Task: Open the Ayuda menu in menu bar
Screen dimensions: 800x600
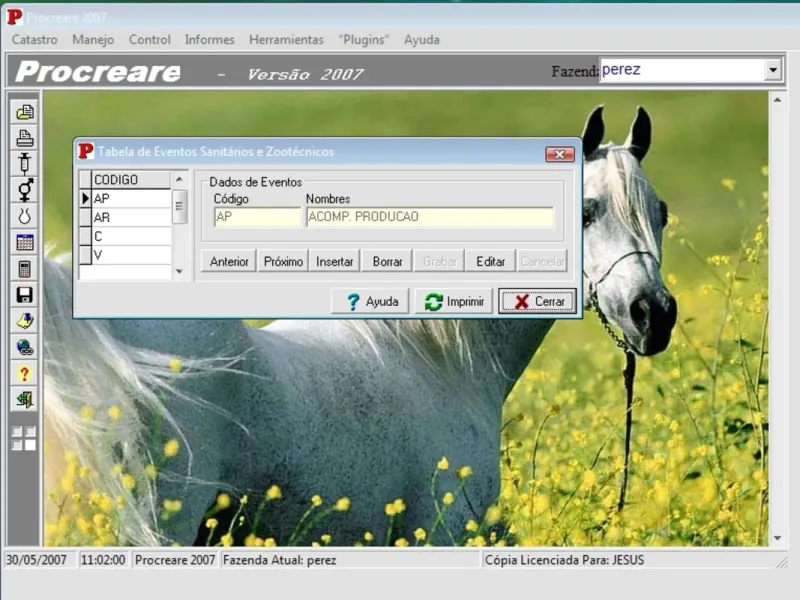Action: coord(421,40)
